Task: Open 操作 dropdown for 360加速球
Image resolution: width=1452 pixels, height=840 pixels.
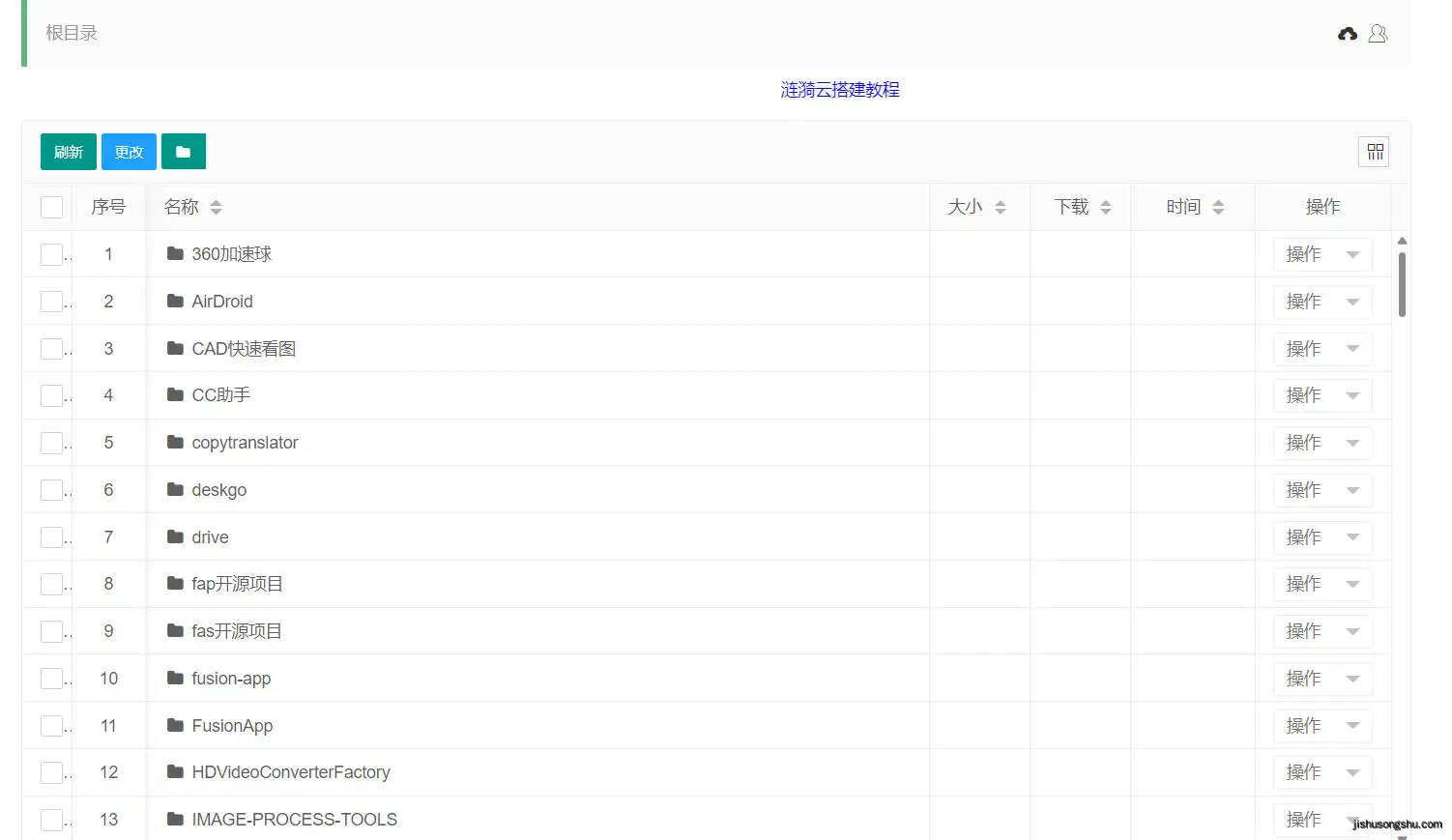Action: click(x=1322, y=254)
